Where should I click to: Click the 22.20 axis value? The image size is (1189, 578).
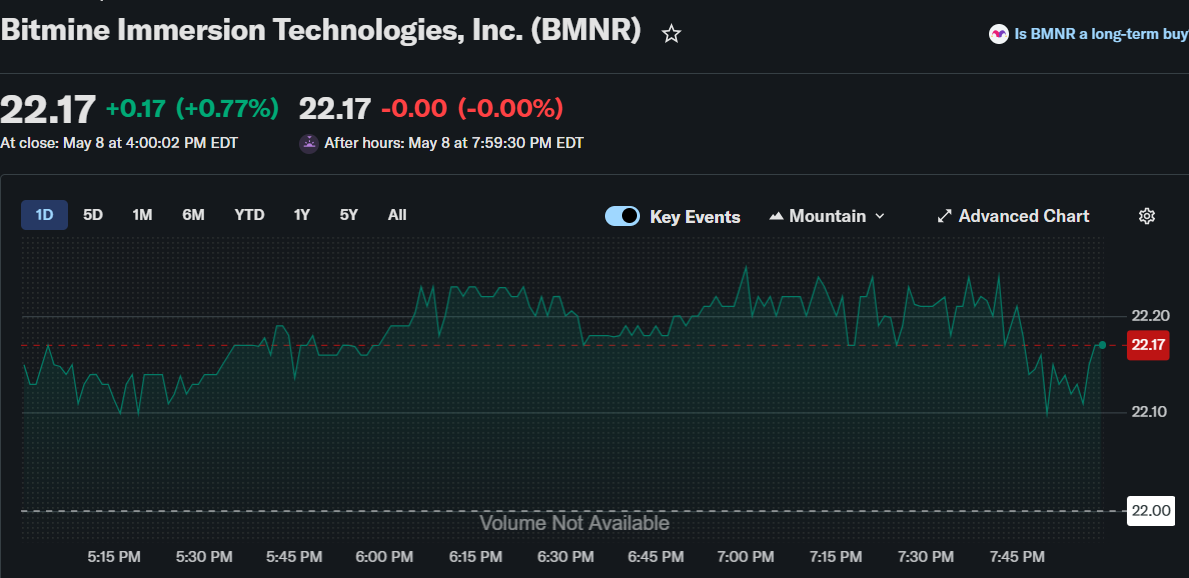(1150, 316)
